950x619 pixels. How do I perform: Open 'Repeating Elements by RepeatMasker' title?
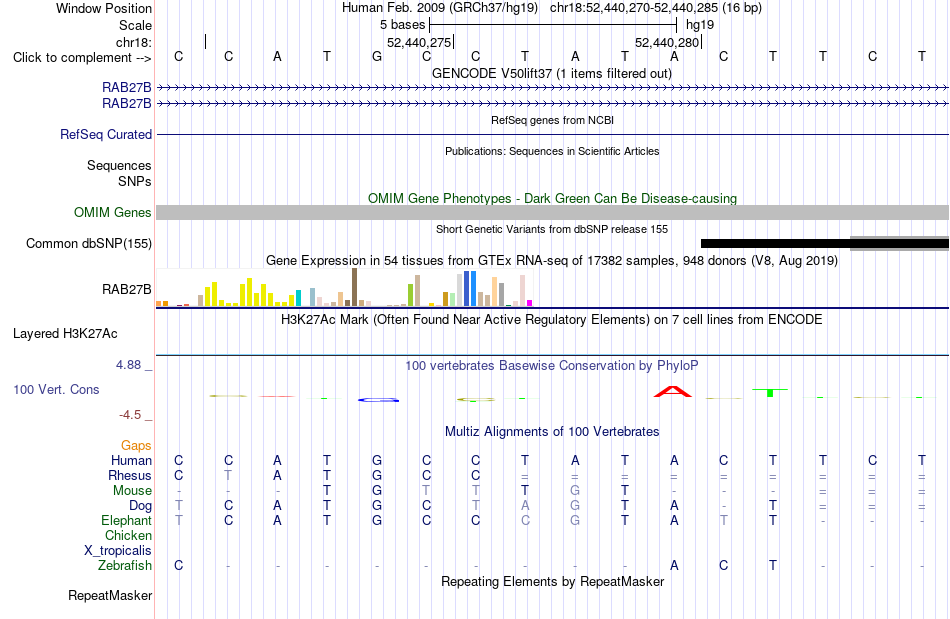click(x=552, y=581)
